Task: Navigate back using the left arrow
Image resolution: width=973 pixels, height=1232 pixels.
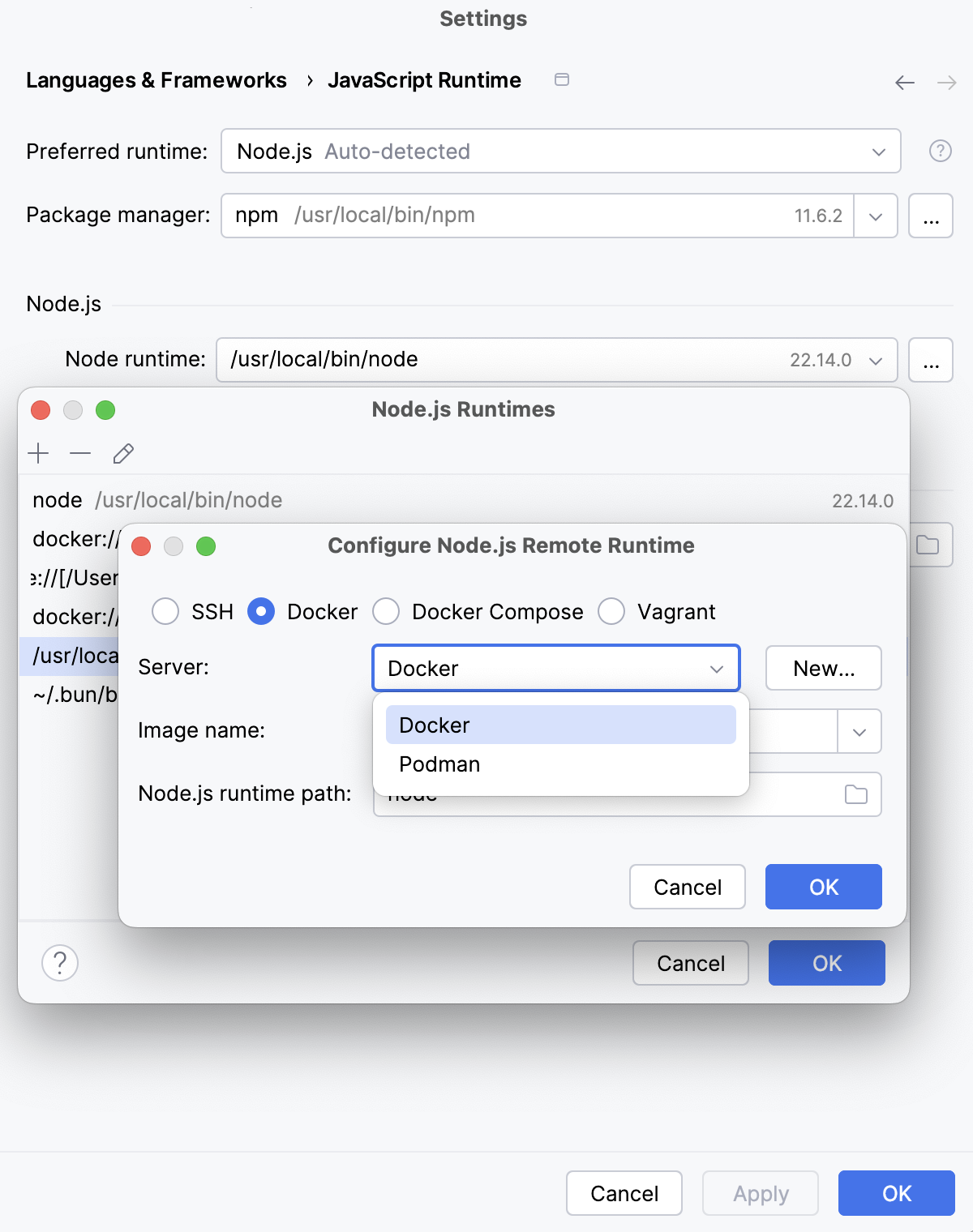Action: pos(904,82)
